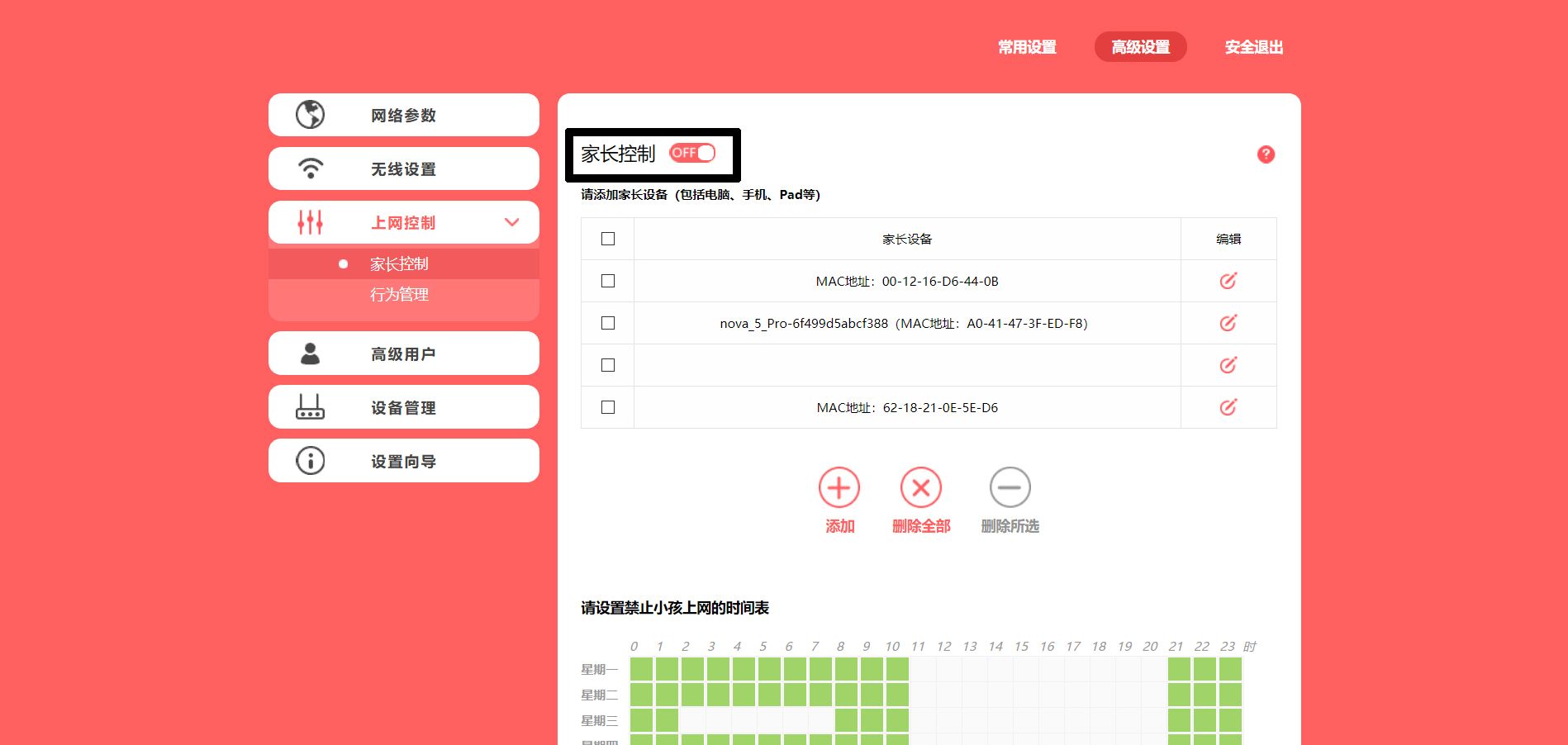Click the 添加 plus circle icon
Viewport: 1568px width, 745px height.
pyautogui.click(x=839, y=488)
